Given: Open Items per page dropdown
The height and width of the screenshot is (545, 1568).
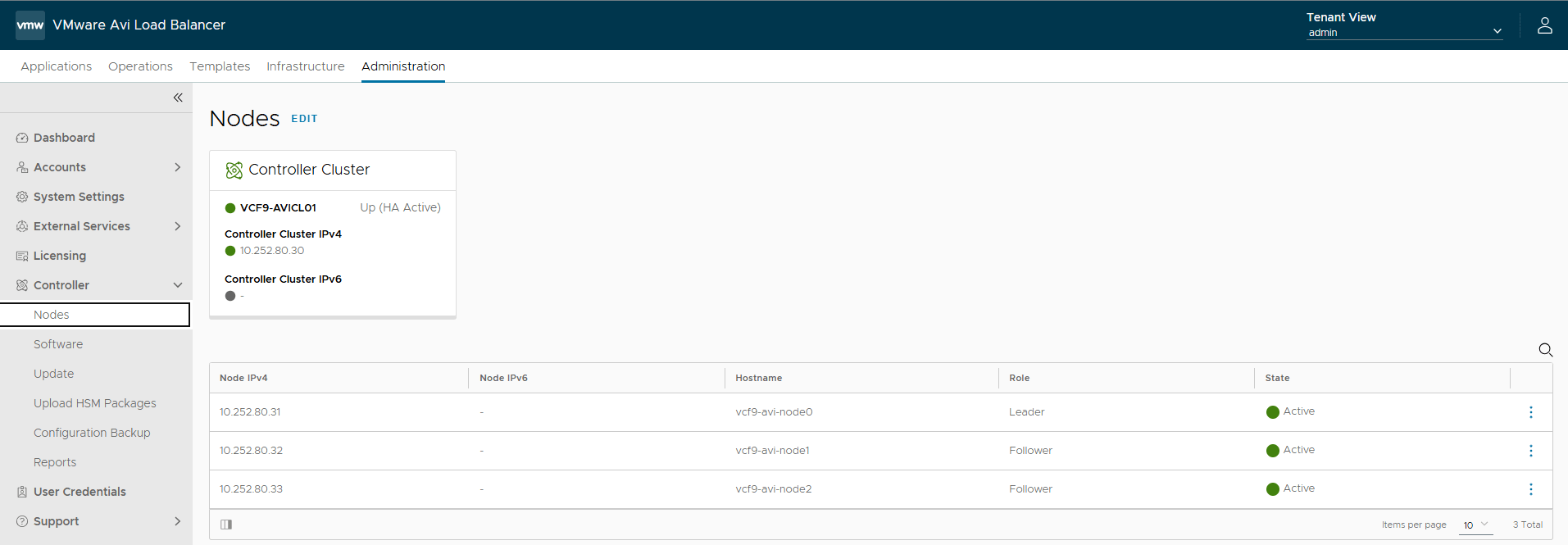Looking at the screenshot, I should click(1475, 525).
